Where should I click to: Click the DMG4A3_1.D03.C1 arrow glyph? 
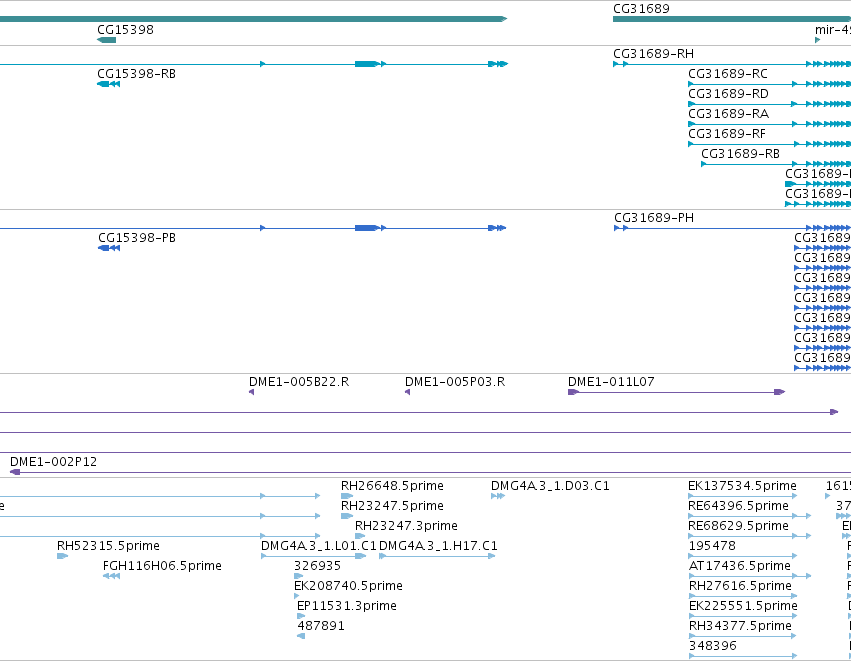498,496
